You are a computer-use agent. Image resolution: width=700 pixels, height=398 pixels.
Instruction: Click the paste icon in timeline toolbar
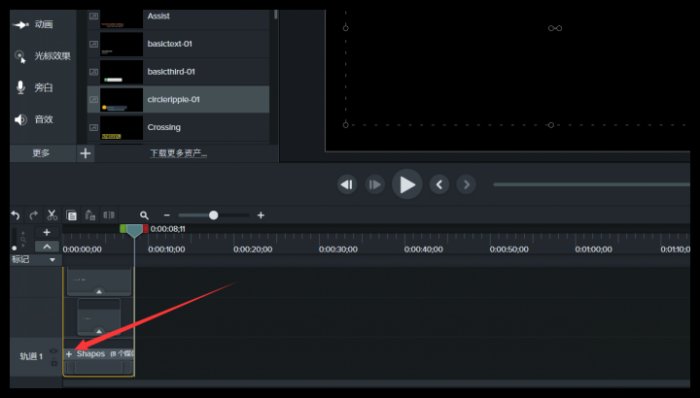click(90, 216)
